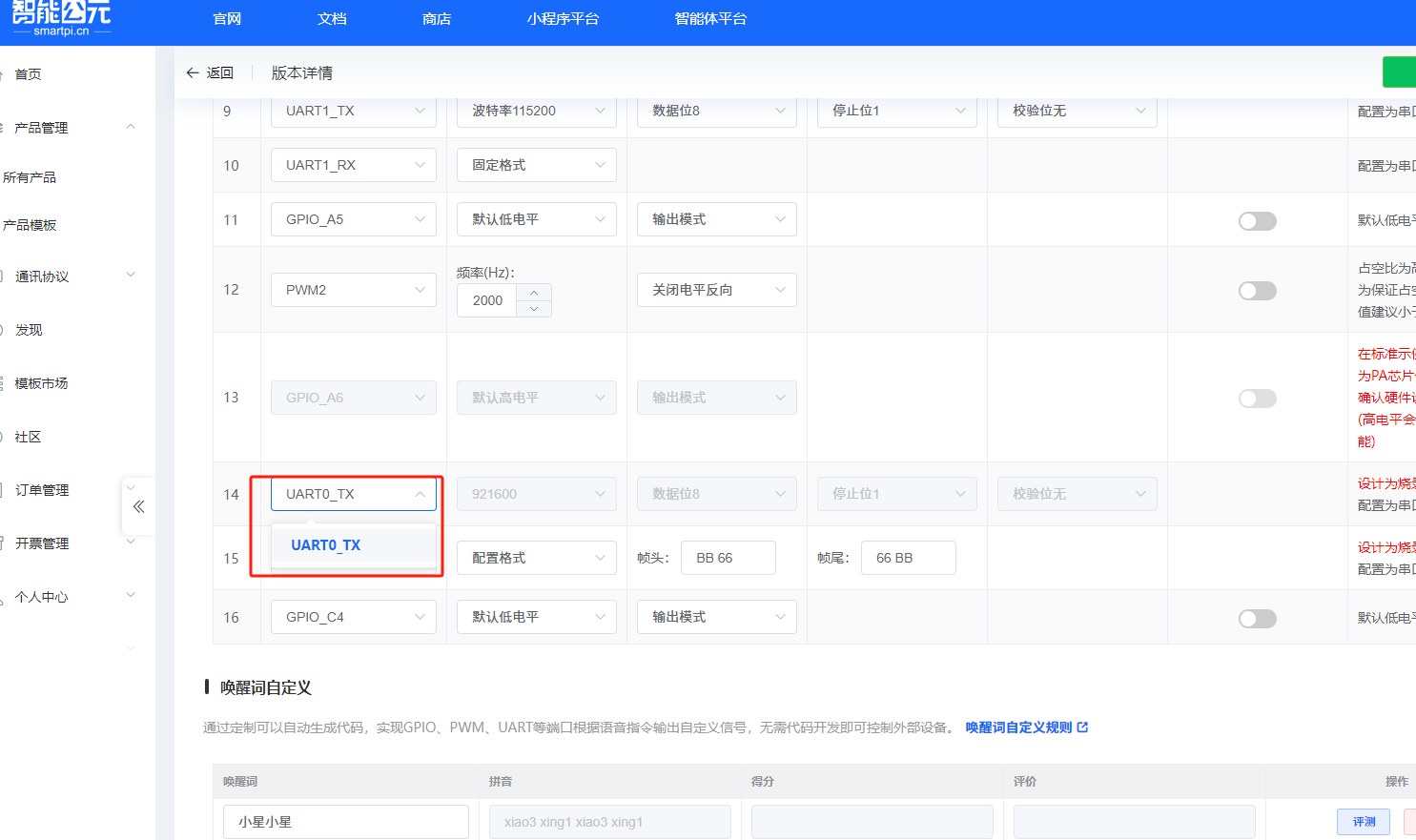Enable the toggle on row 11 GPIO_A5

pyautogui.click(x=1257, y=220)
